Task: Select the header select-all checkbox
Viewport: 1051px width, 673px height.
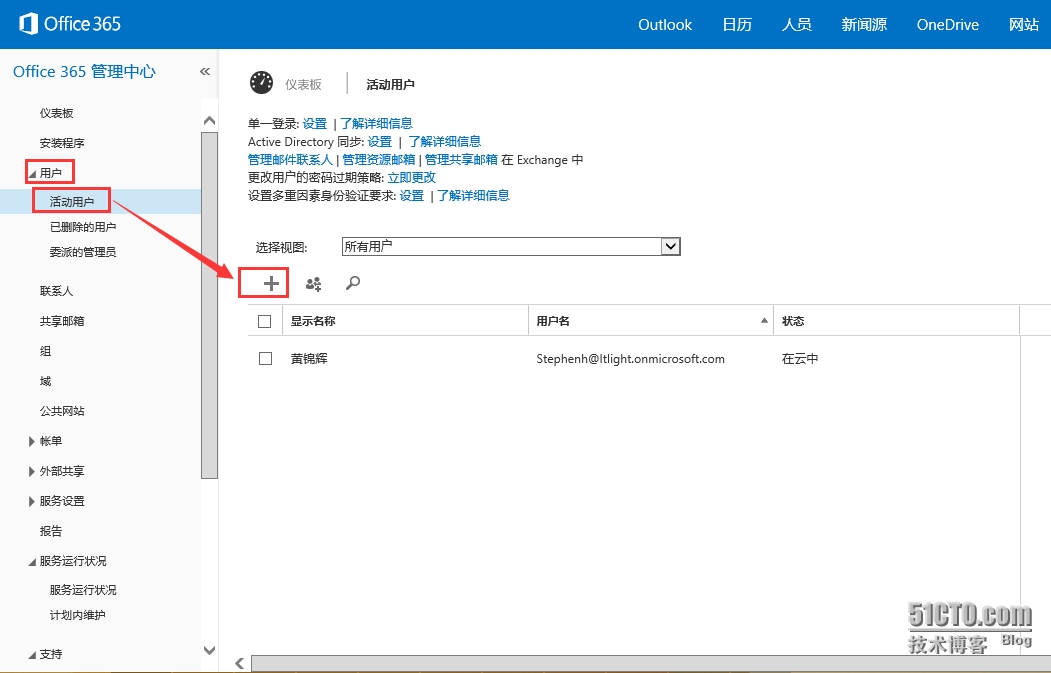Action: pyautogui.click(x=265, y=321)
